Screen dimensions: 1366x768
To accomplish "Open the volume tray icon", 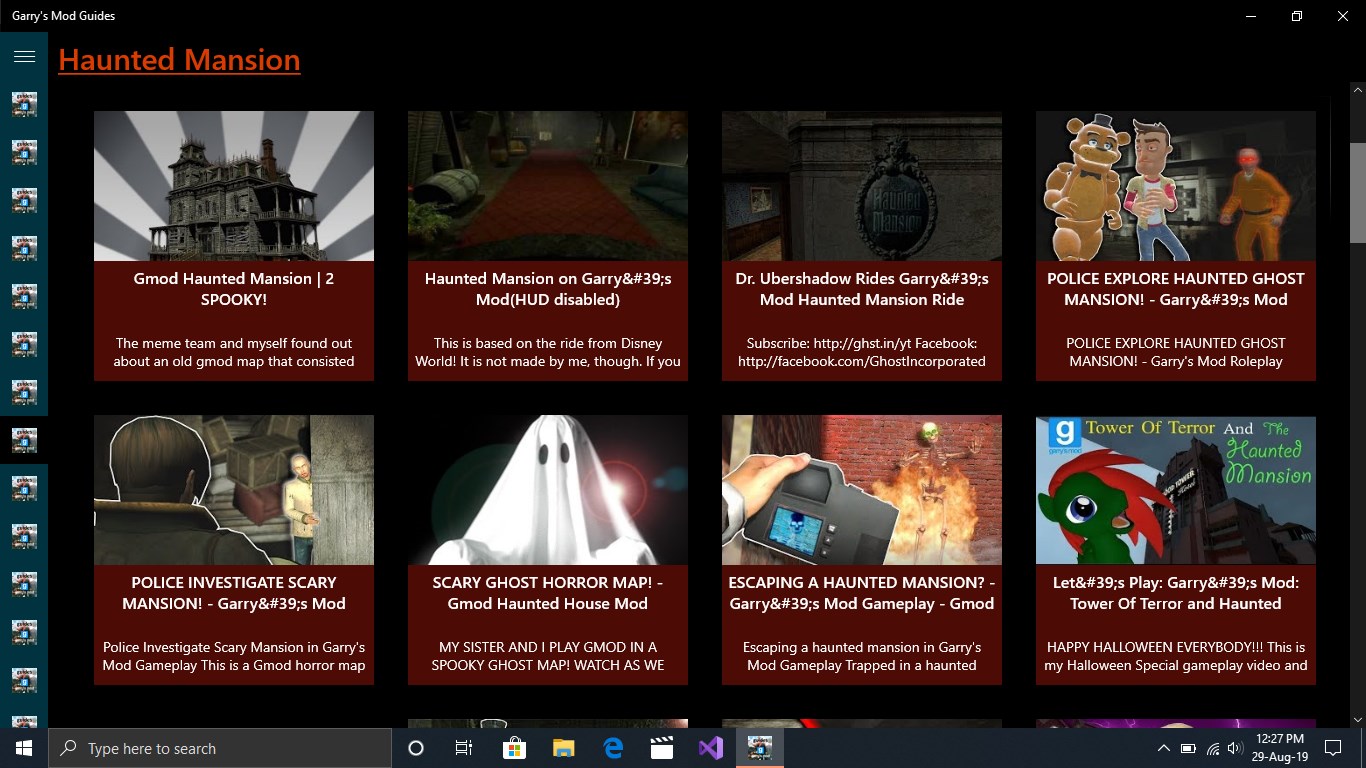I will [x=1234, y=748].
